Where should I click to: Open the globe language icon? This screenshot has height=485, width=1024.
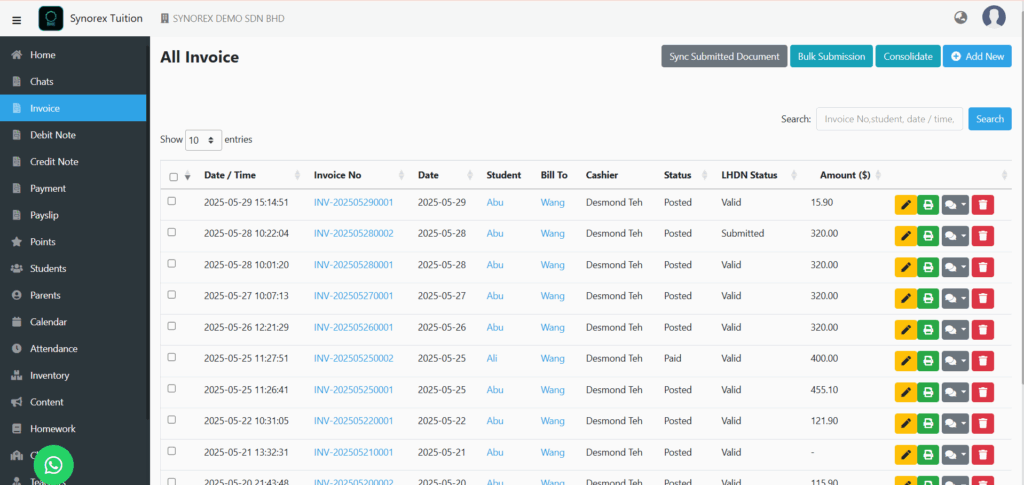point(960,18)
